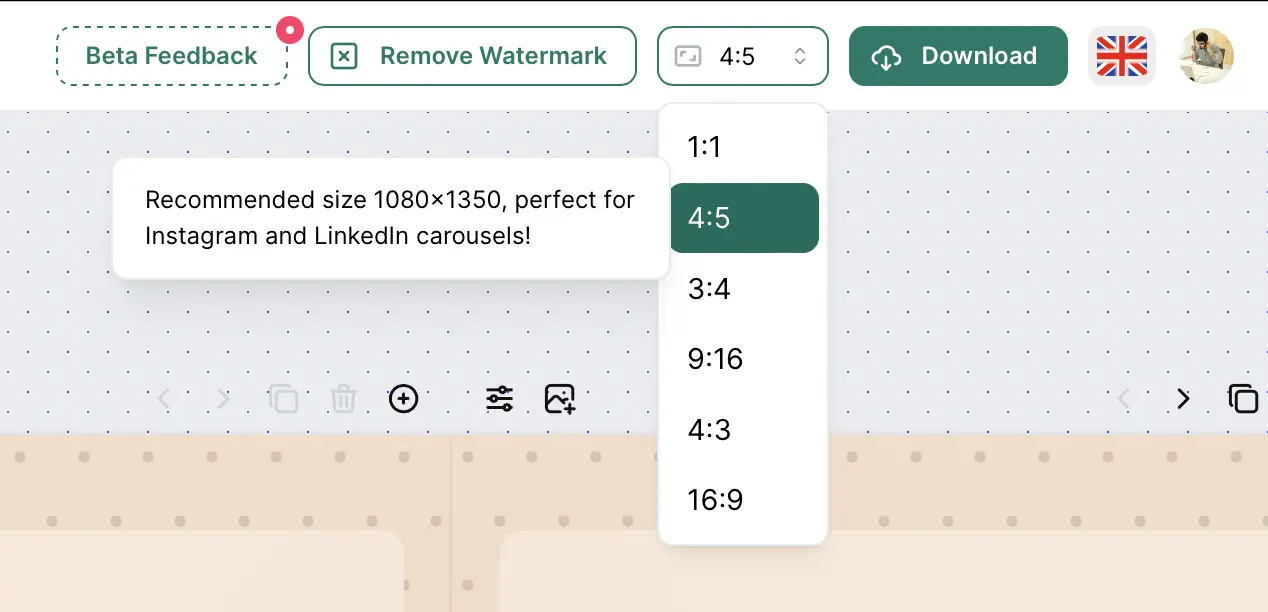Screen dimensions: 1268x612
Task: Click the copy icon at the far right
Action: click(x=1243, y=398)
